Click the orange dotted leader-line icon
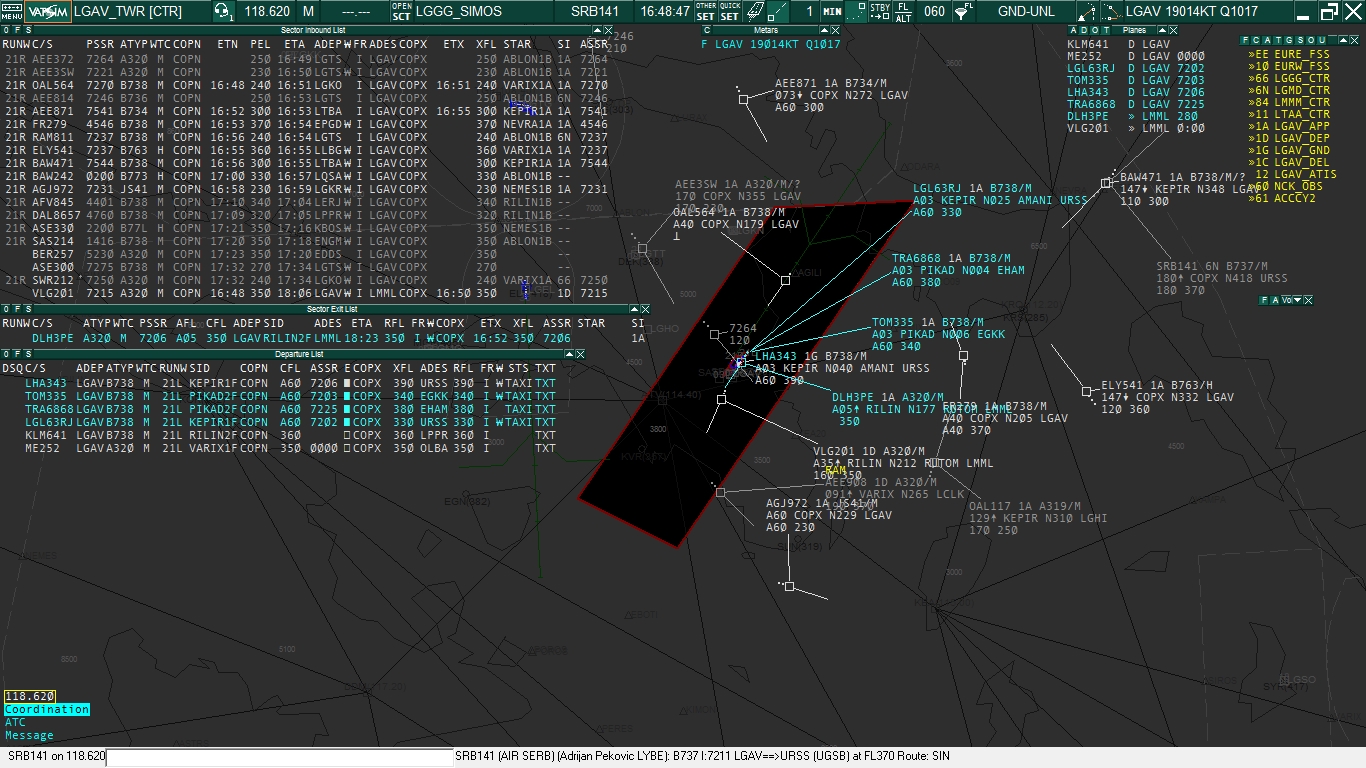1366x768 pixels. (x=1110, y=12)
